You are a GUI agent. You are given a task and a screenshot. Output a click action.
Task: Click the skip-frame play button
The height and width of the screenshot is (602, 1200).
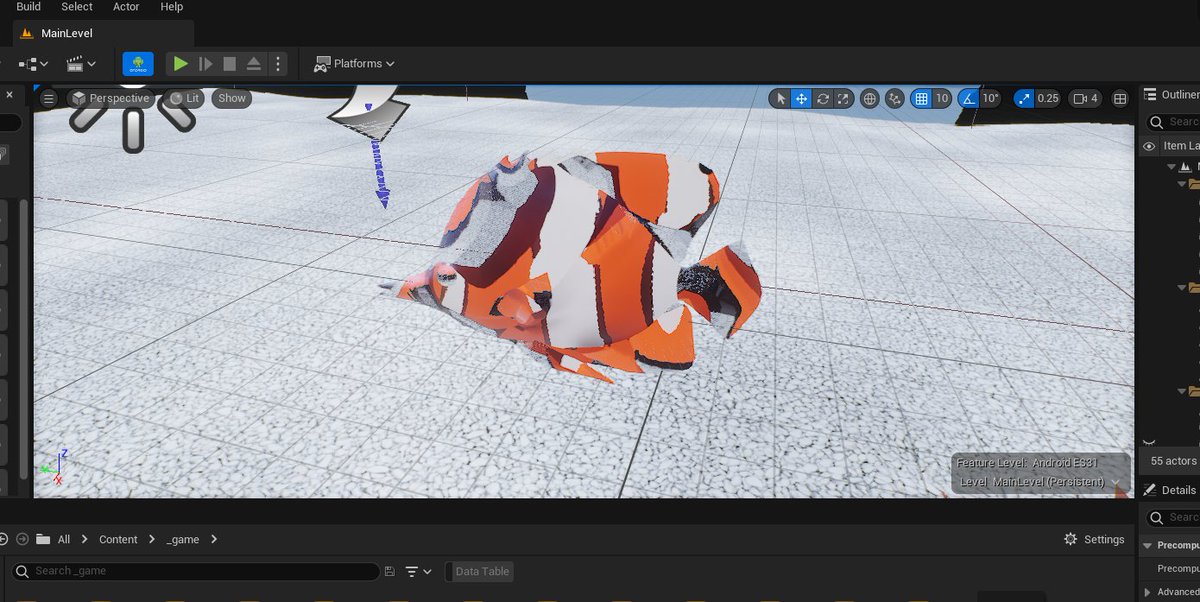click(205, 64)
